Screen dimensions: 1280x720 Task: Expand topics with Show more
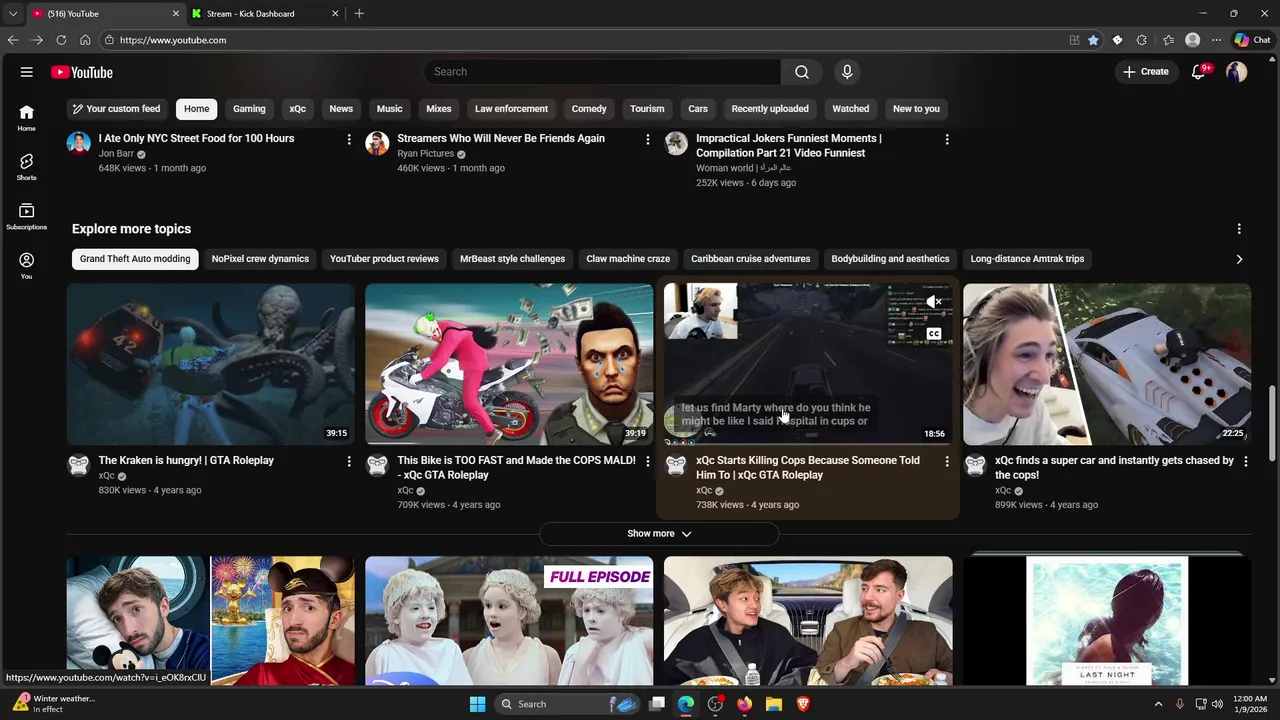pyautogui.click(x=659, y=534)
